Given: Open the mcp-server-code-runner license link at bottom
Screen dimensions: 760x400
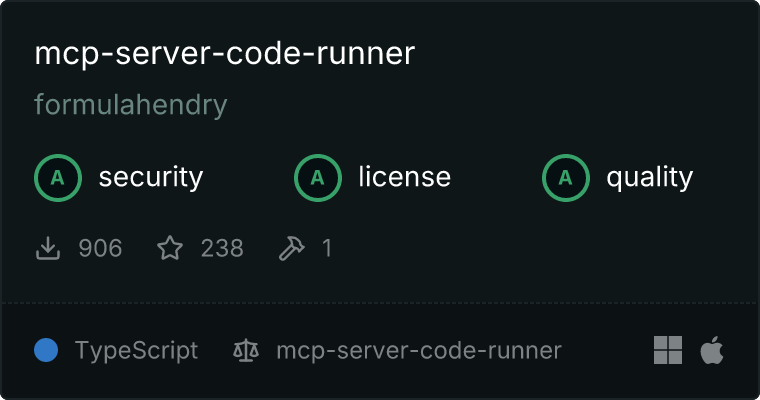Looking at the screenshot, I should point(419,351).
